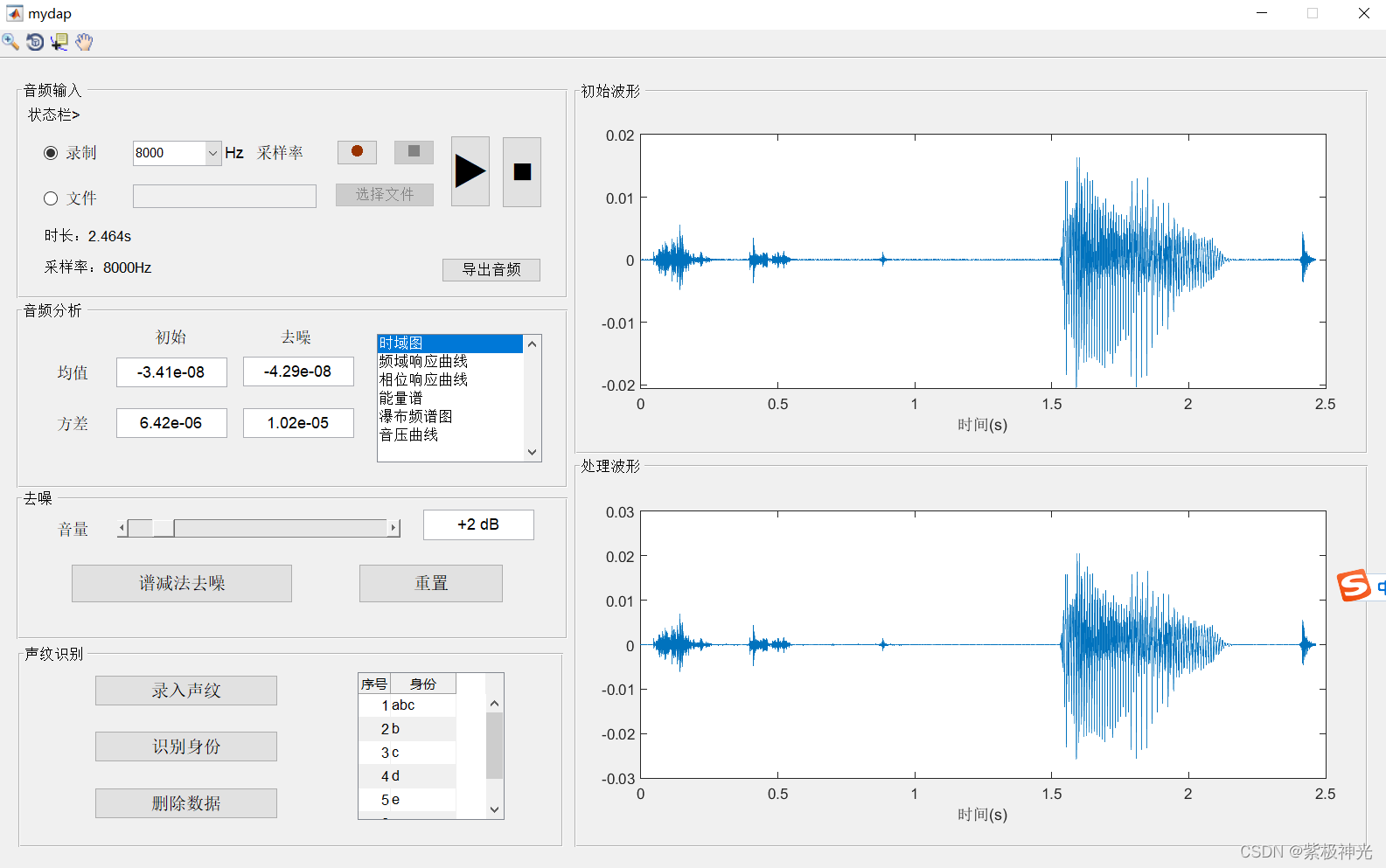This screenshot has height=868, width=1386.
Task: Select table row 2 b
Action: click(x=407, y=729)
